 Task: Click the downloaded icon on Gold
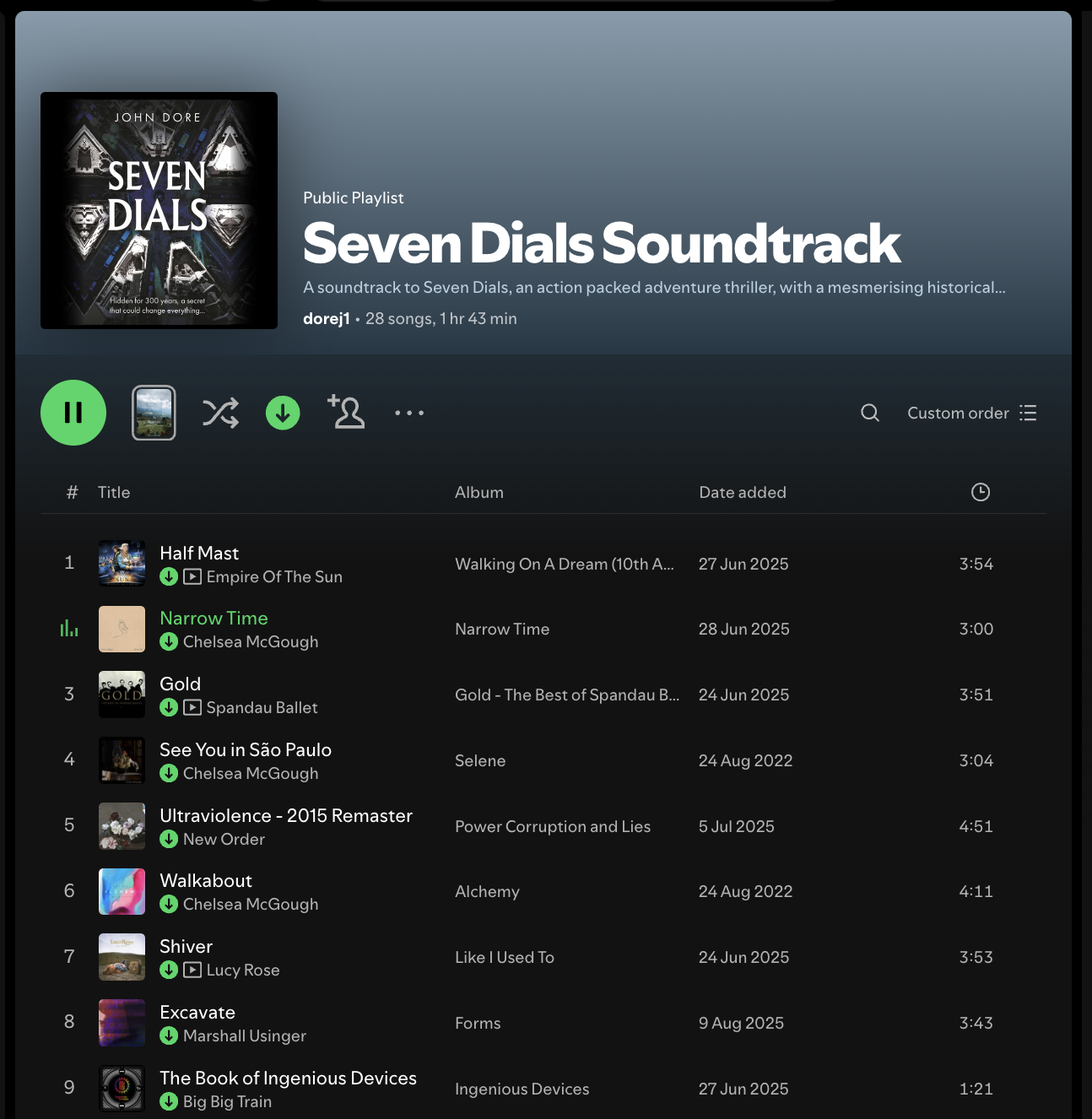pyautogui.click(x=169, y=707)
